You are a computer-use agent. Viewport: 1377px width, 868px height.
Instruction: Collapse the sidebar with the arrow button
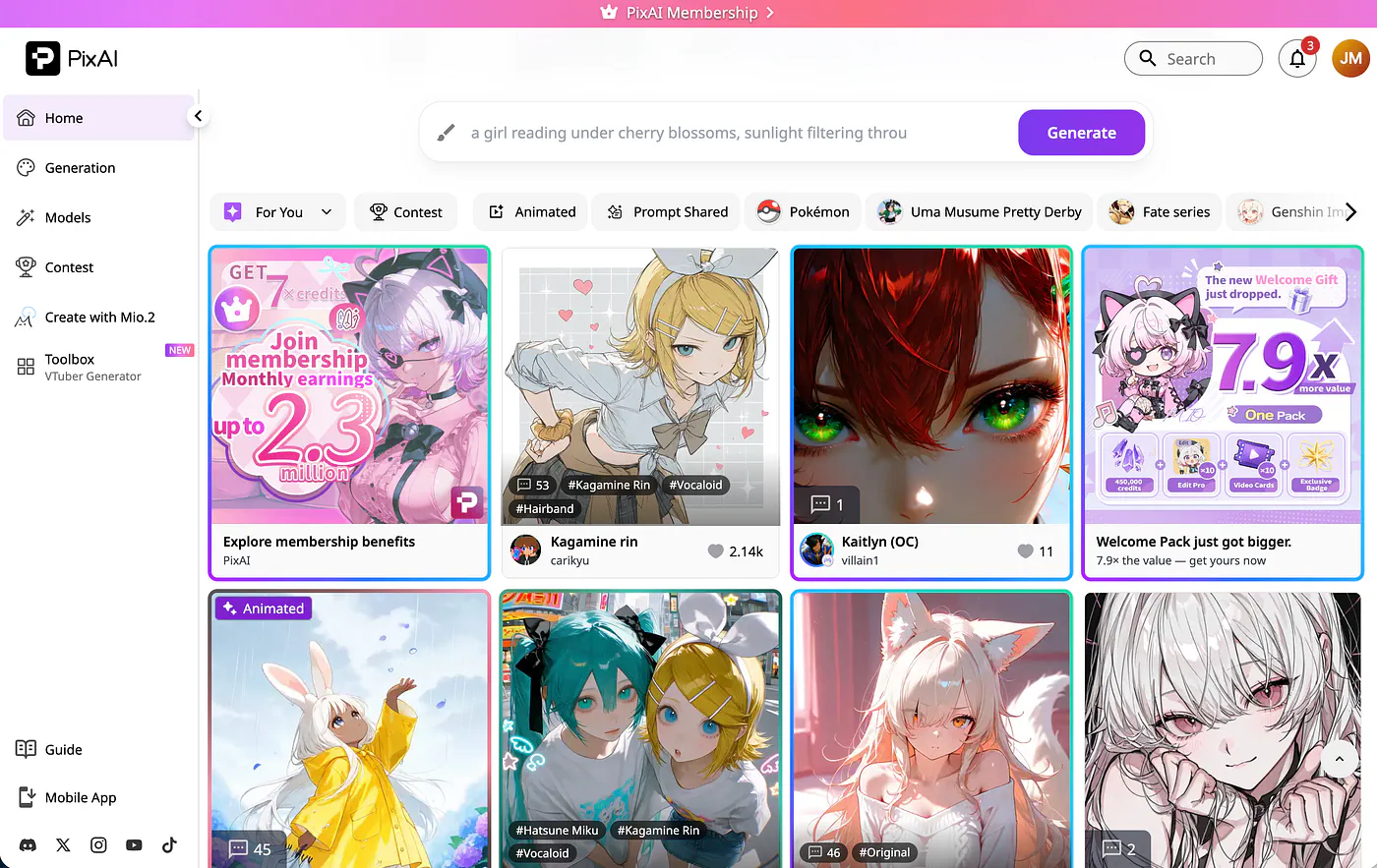point(198,116)
